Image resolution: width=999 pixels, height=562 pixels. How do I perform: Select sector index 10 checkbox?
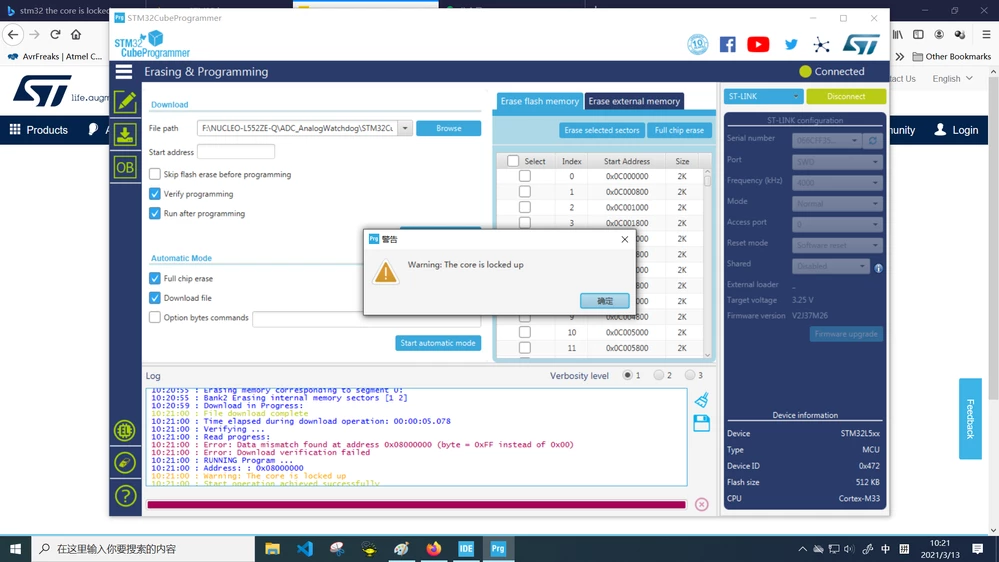point(524,332)
